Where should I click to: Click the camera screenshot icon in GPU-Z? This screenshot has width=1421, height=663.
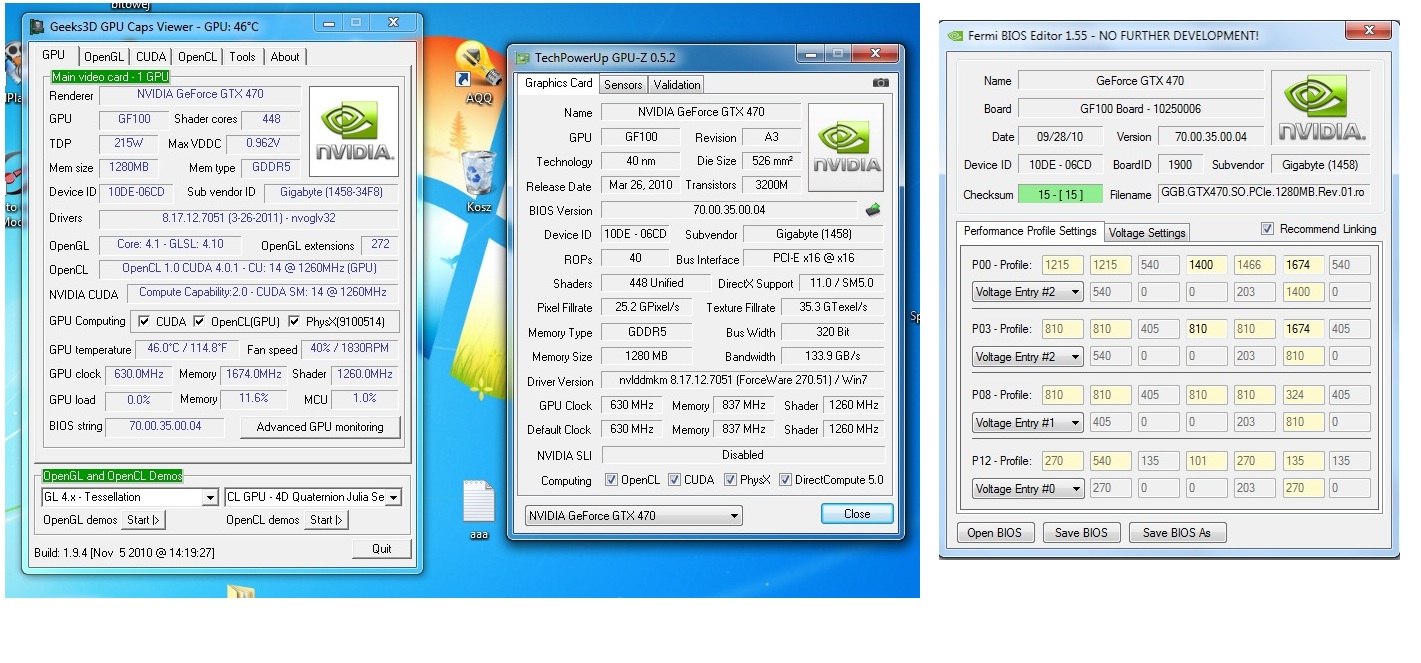coord(880,83)
